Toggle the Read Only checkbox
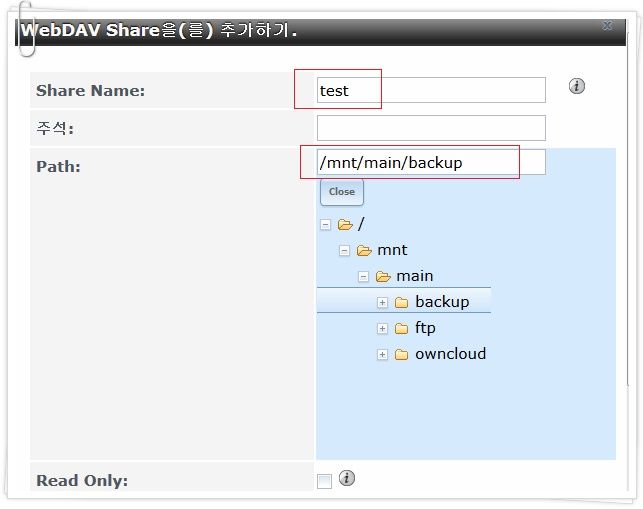Image resolution: width=643 pixels, height=509 pixels. pos(324,481)
